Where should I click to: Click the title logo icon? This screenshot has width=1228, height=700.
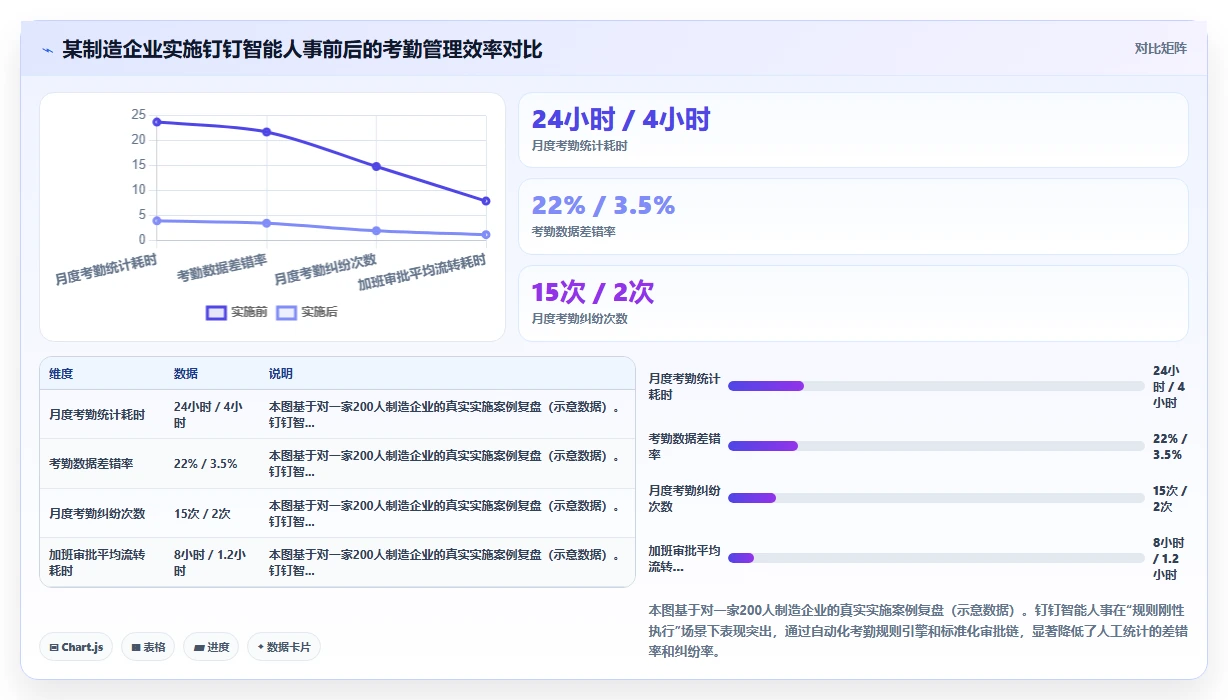[x=47, y=50]
